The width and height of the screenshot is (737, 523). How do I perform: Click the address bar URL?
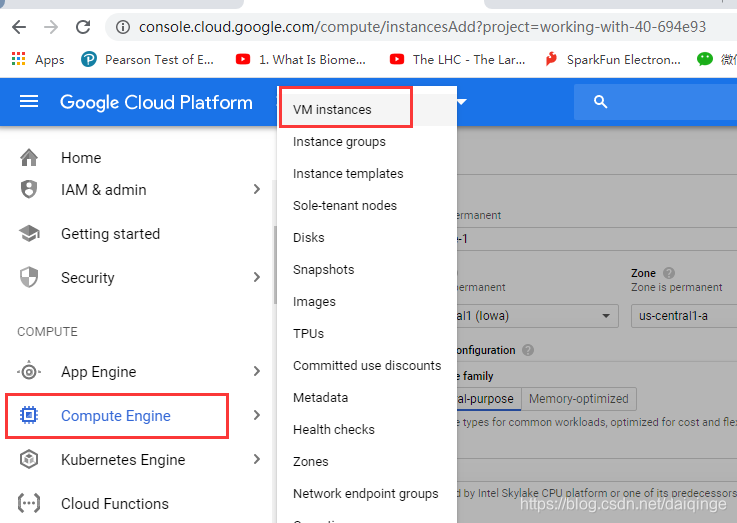tap(422, 27)
